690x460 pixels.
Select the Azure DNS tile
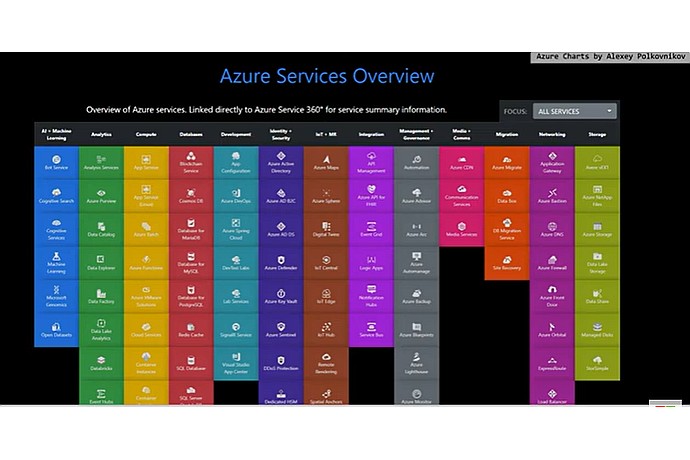point(552,230)
